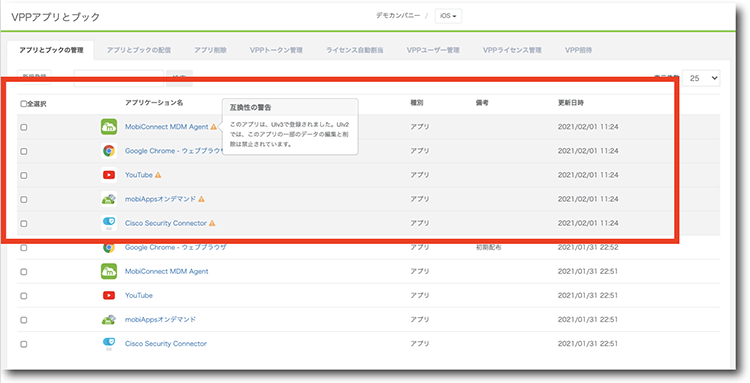Screen dimensions: 750x383
Task: Check MobiConnect MDM Agent row dated 2021/02/01
Action: pos(24,127)
